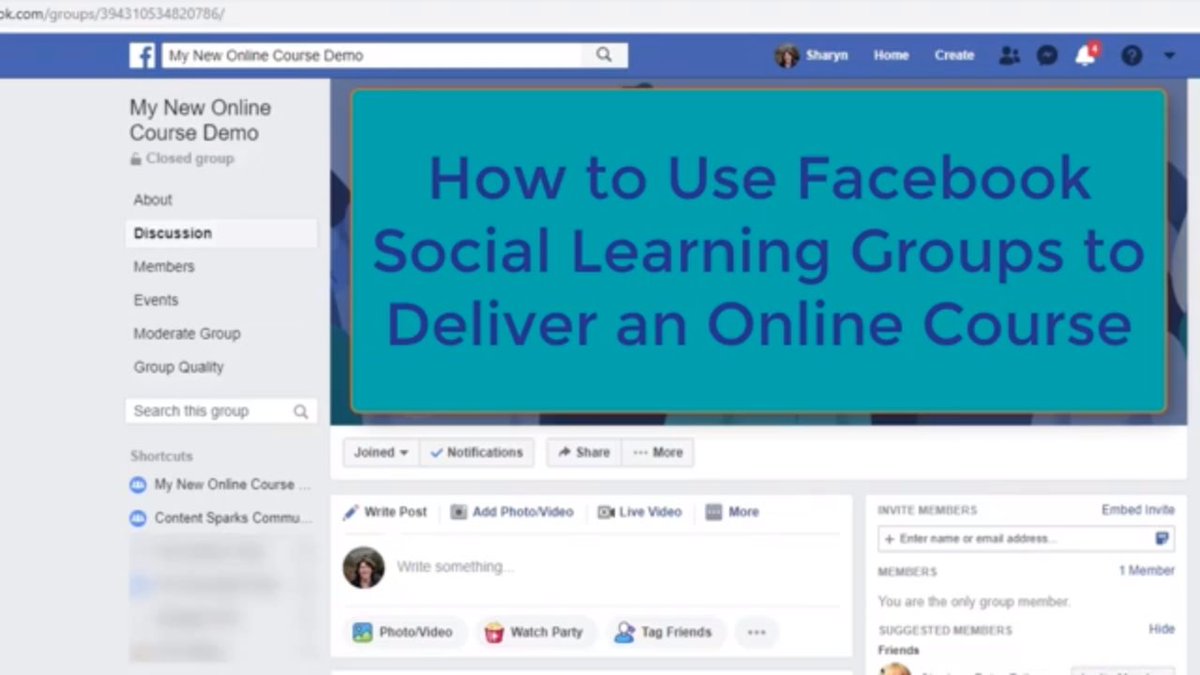Image resolution: width=1200 pixels, height=675 pixels.
Task: Click the Embed Invite link
Action: click(1138, 510)
